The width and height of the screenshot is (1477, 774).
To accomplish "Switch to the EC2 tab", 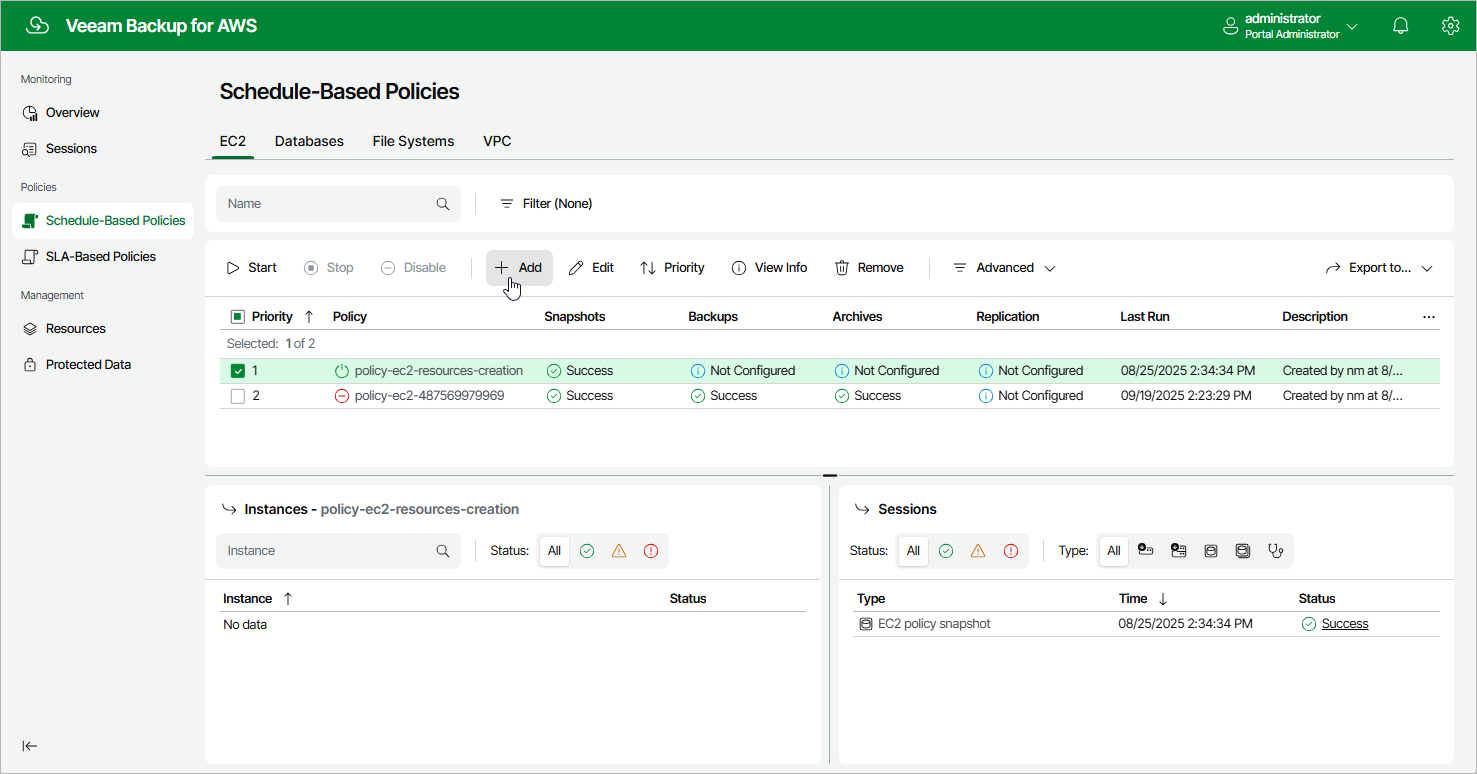I will [233, 142].
